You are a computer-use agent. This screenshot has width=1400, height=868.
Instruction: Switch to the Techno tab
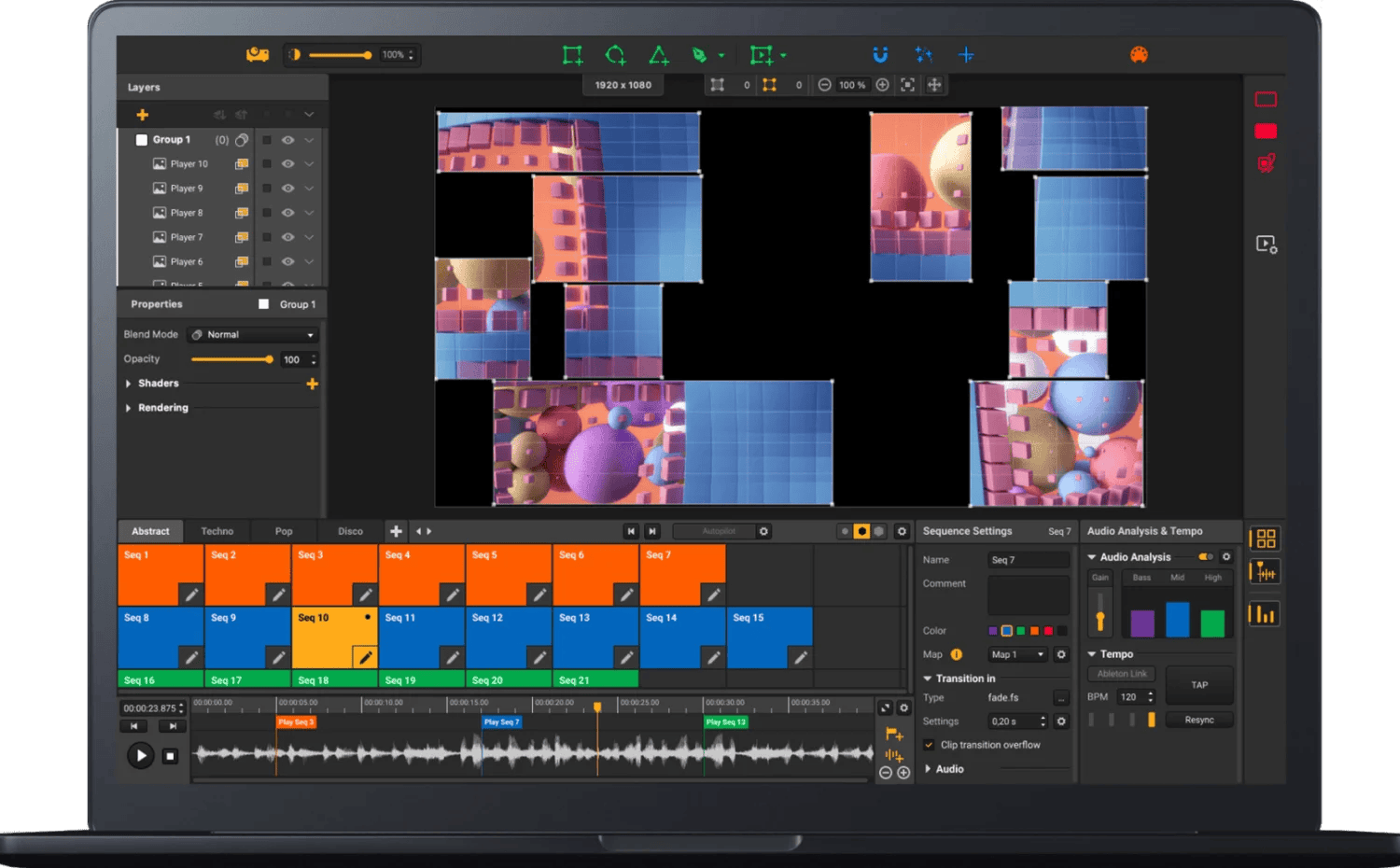217,531
